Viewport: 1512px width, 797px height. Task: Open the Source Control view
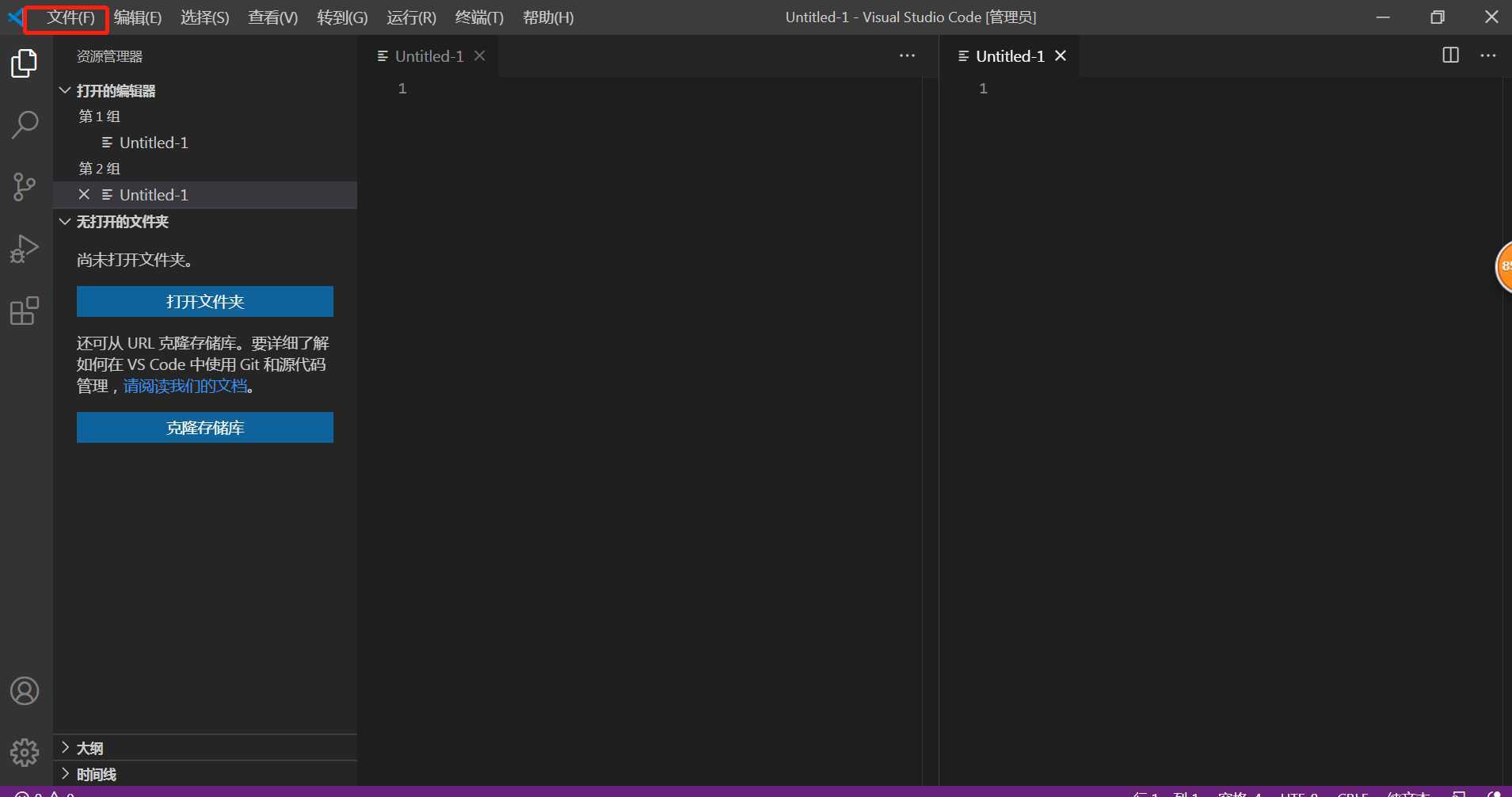(x=25, y=187)
